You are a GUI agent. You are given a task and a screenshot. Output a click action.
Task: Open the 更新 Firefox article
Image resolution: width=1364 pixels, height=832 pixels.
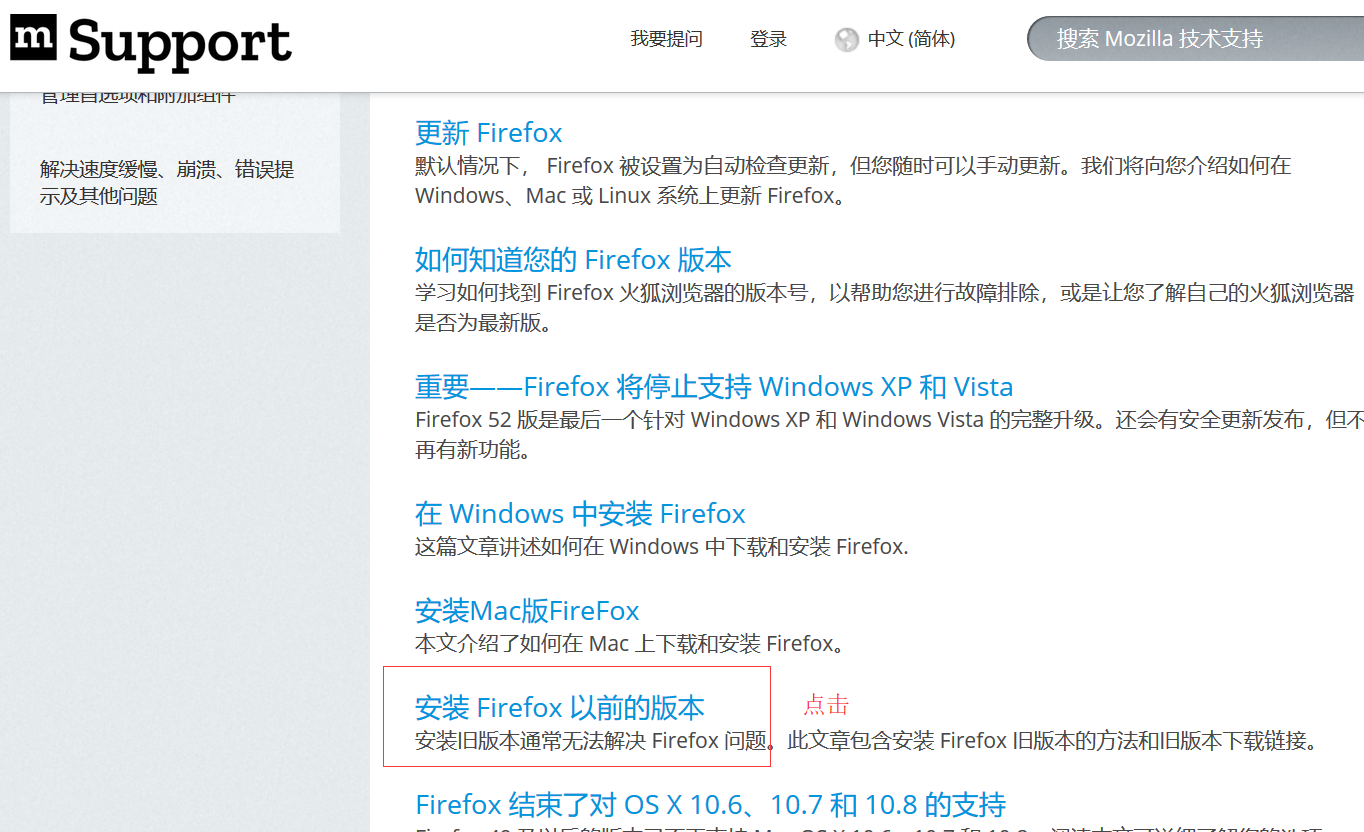pyautogui.click(x=489, y=132)
